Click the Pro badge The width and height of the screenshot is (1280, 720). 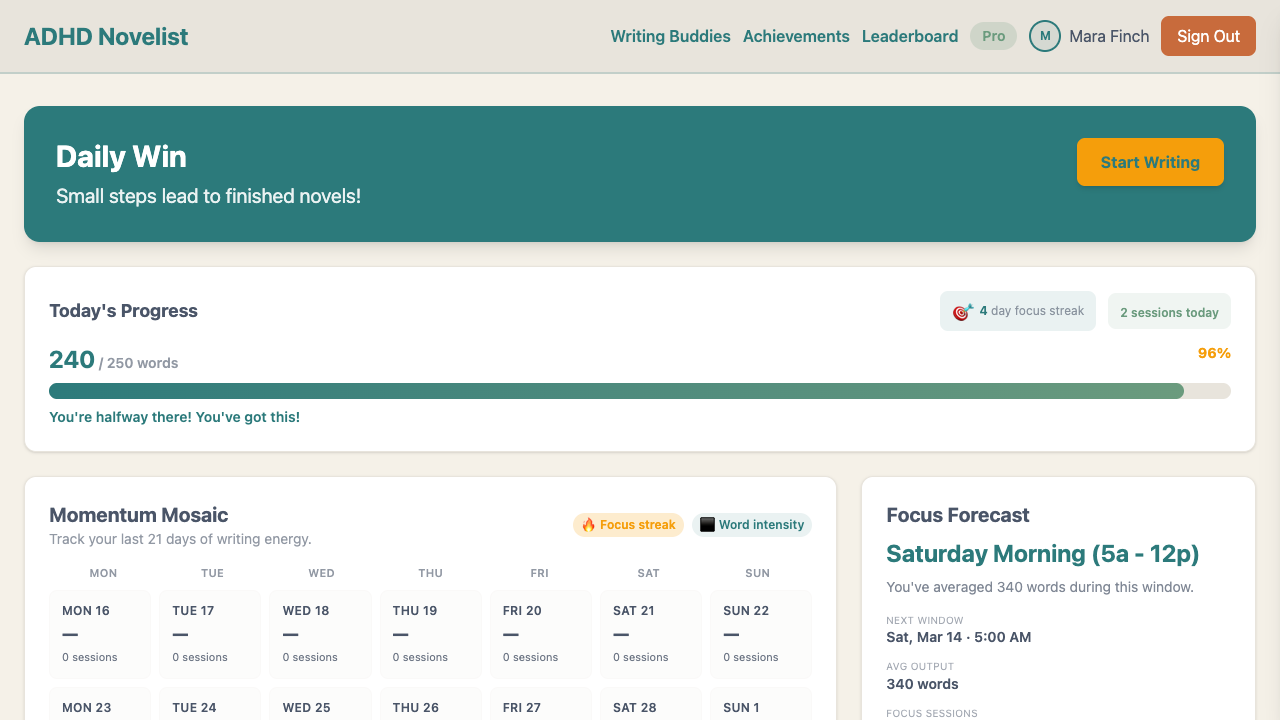pos(993,36)
